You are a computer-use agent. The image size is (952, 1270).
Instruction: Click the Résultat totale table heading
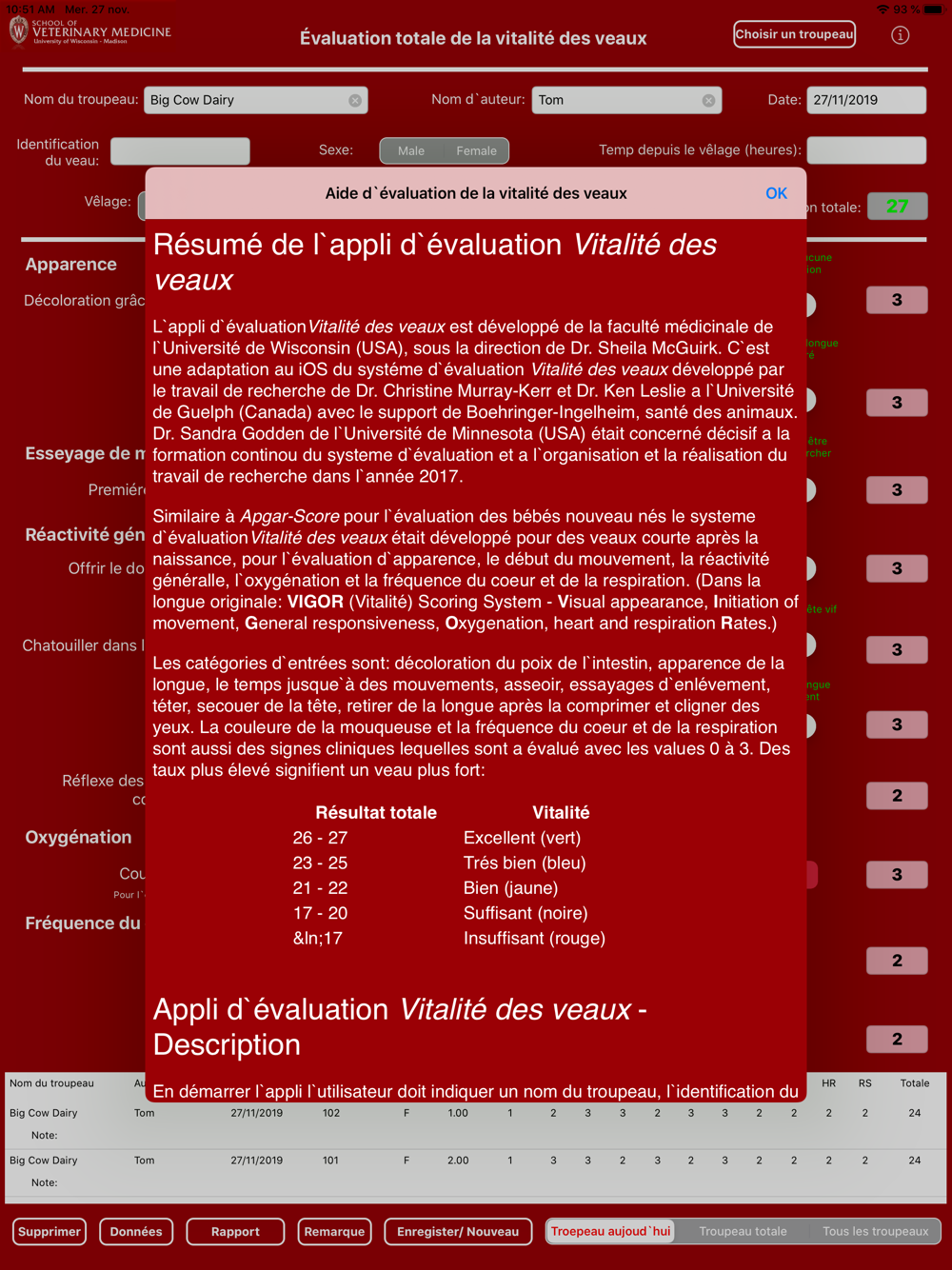[x=376, y=813]
